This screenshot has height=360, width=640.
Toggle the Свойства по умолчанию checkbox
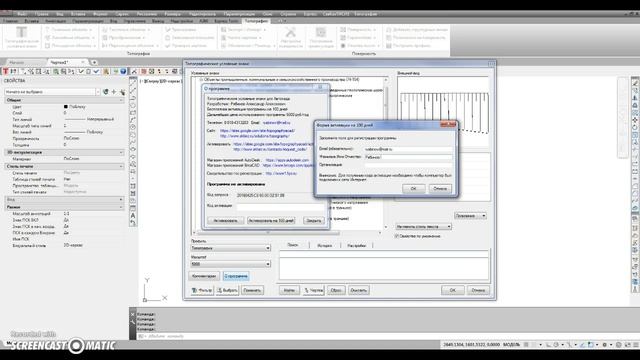pyautogui.click(x=397, y=236)
